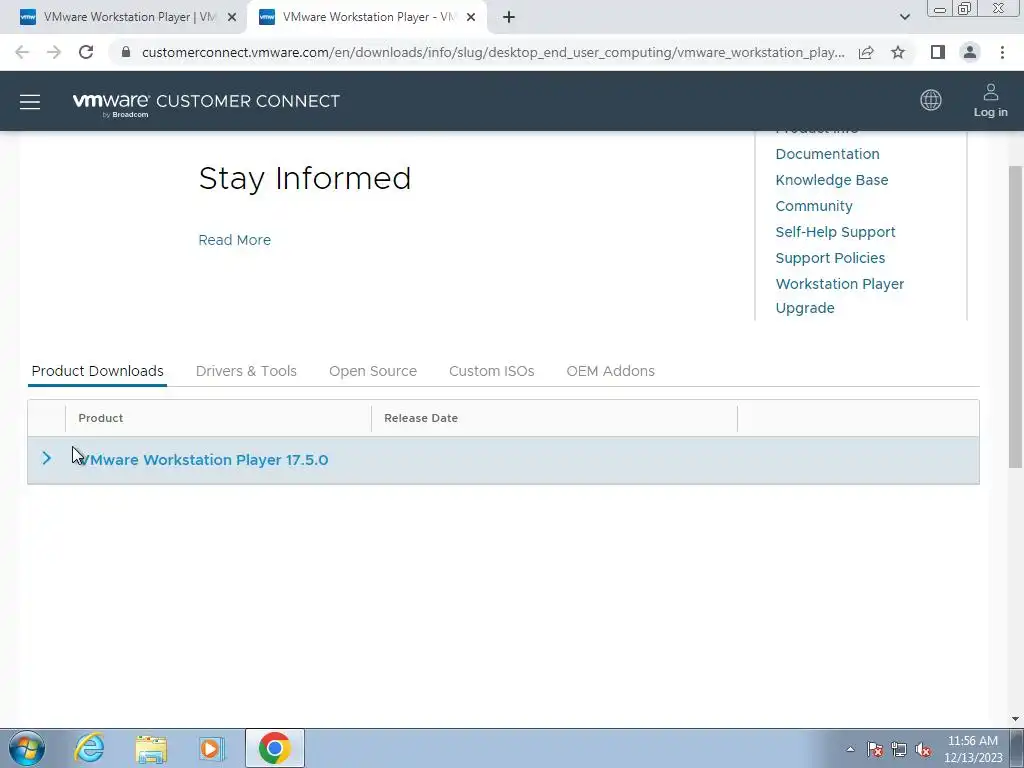1024x768 pixels.
Task: Click the browser forward arrow
Action: 54,52
